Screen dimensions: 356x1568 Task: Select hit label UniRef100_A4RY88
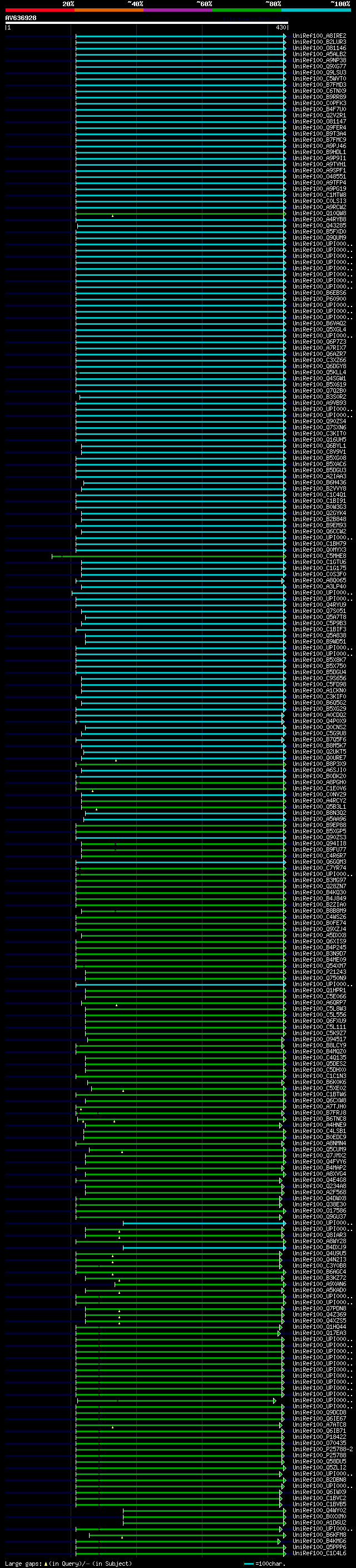point(319,219)
